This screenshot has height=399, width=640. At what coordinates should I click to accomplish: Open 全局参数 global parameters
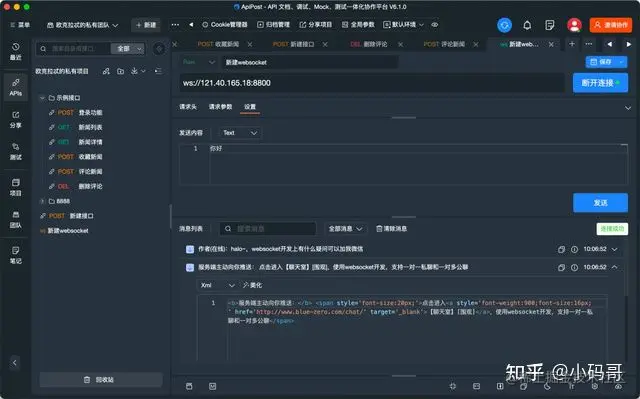[358, 25]
